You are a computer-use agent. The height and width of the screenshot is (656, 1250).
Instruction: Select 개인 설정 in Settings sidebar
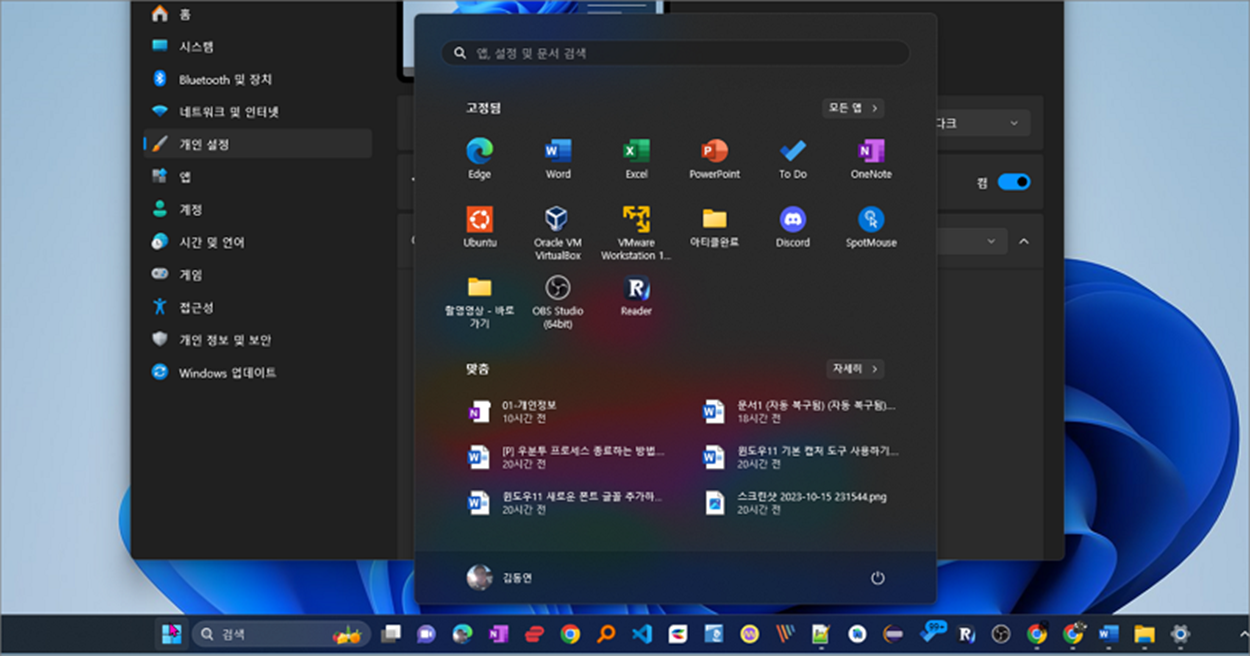click(258, 144)
